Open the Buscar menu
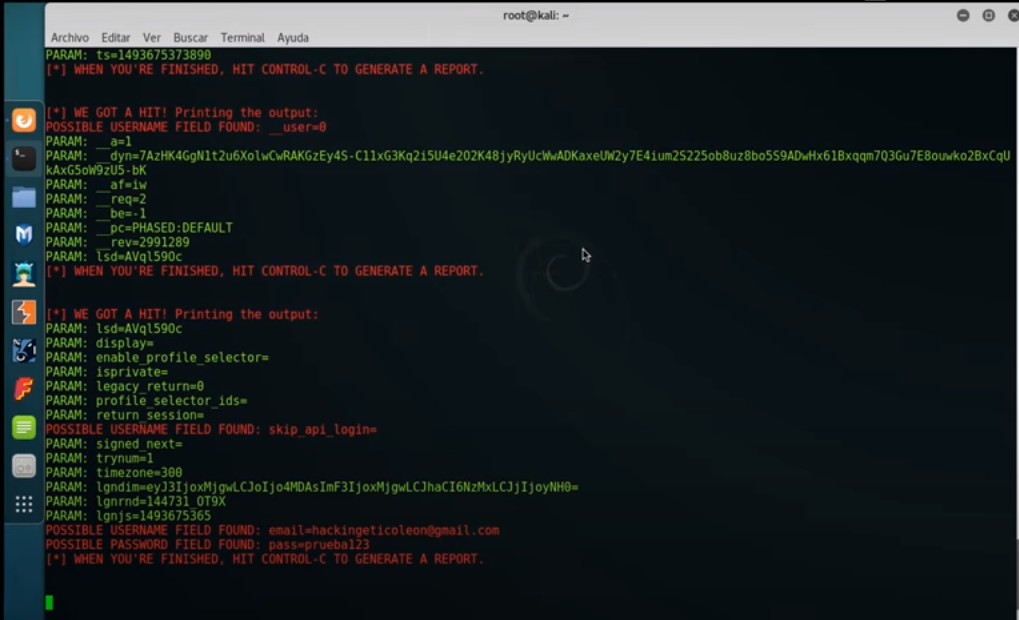Screen dimensions: 1019x620 190,38
